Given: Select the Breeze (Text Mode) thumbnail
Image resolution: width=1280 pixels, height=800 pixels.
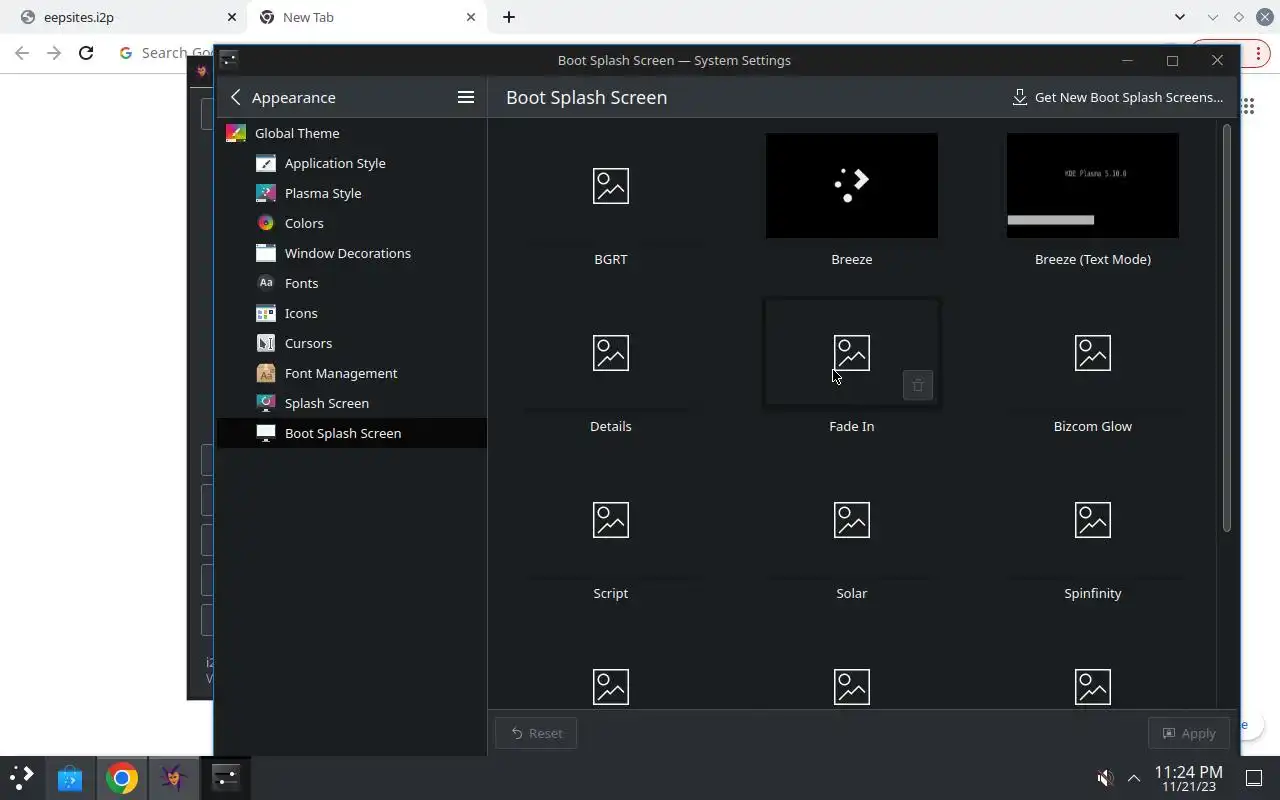Looking at the screenshot, I should click(x=1093, y=186).
